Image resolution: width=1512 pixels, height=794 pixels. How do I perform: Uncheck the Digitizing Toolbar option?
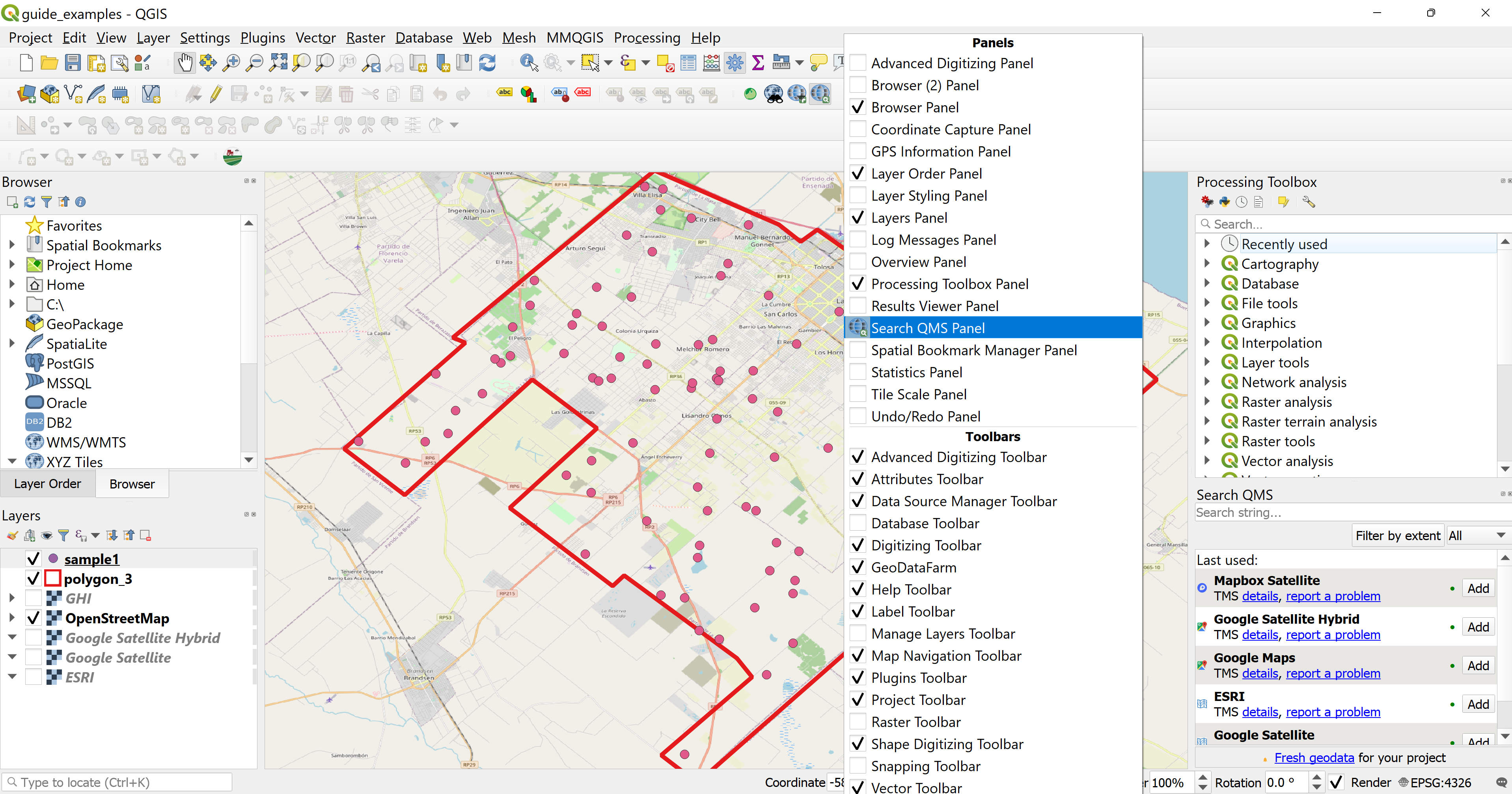(x=858, y=545)
